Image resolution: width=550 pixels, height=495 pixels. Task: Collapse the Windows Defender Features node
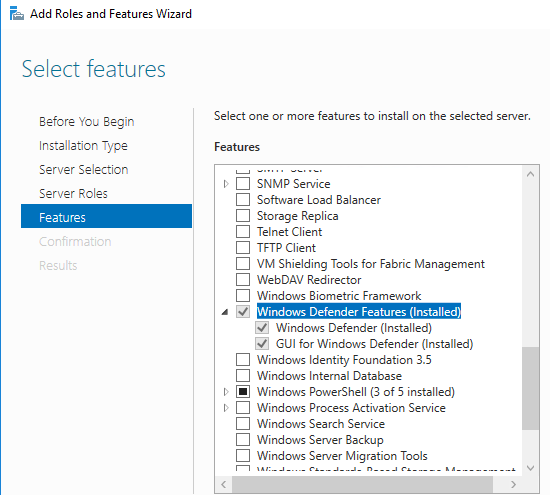click(x=225, y=312)
